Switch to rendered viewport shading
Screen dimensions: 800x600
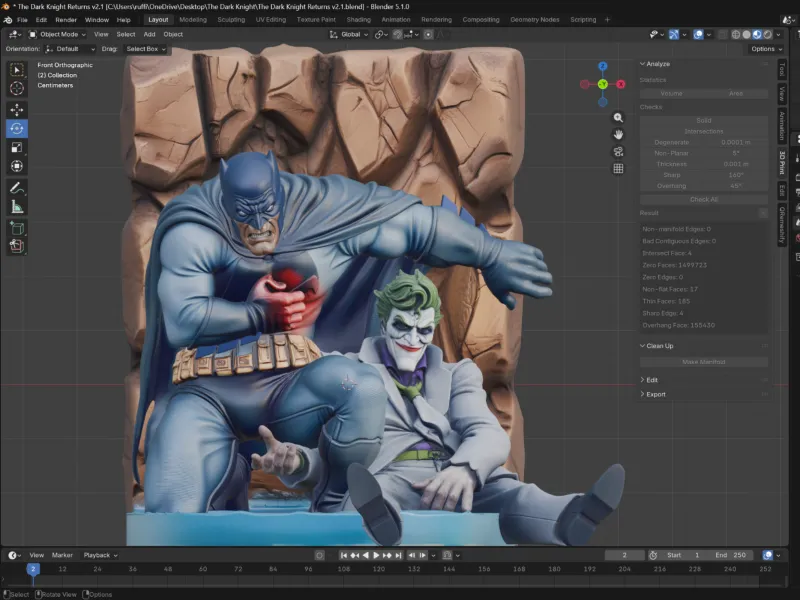point(767,34)
